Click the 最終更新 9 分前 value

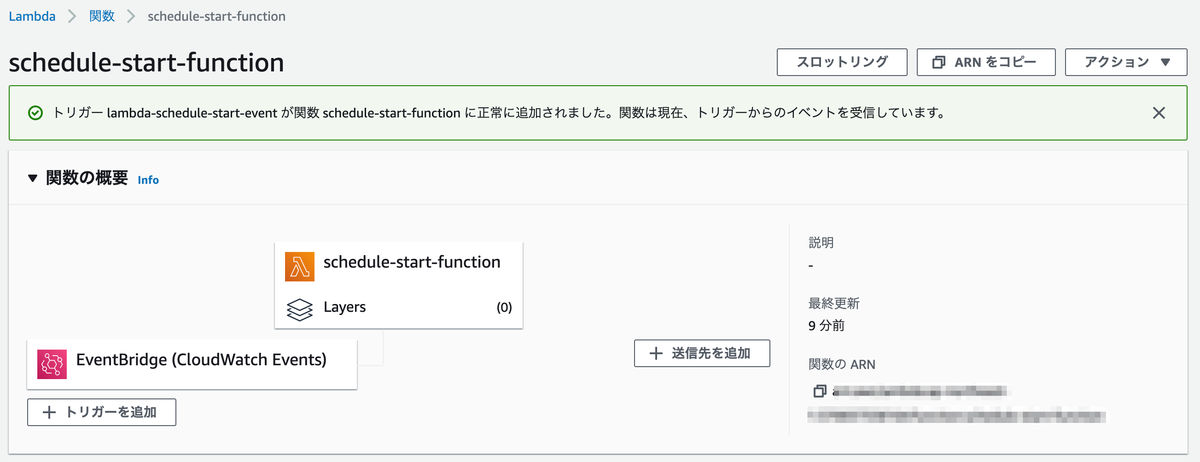click(826, 326)
